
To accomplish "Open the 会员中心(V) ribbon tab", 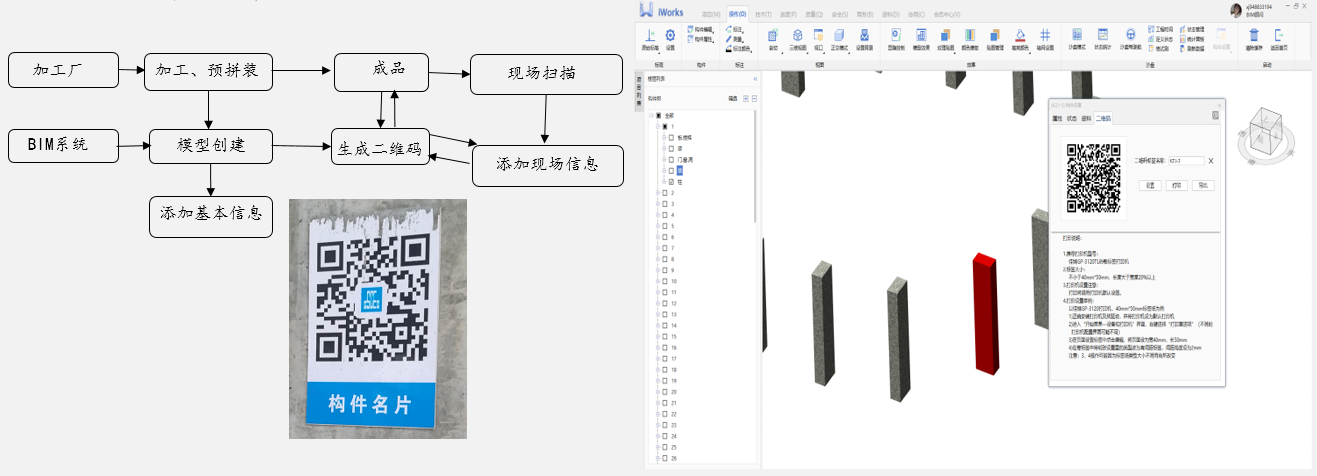I will click(947, 14).
